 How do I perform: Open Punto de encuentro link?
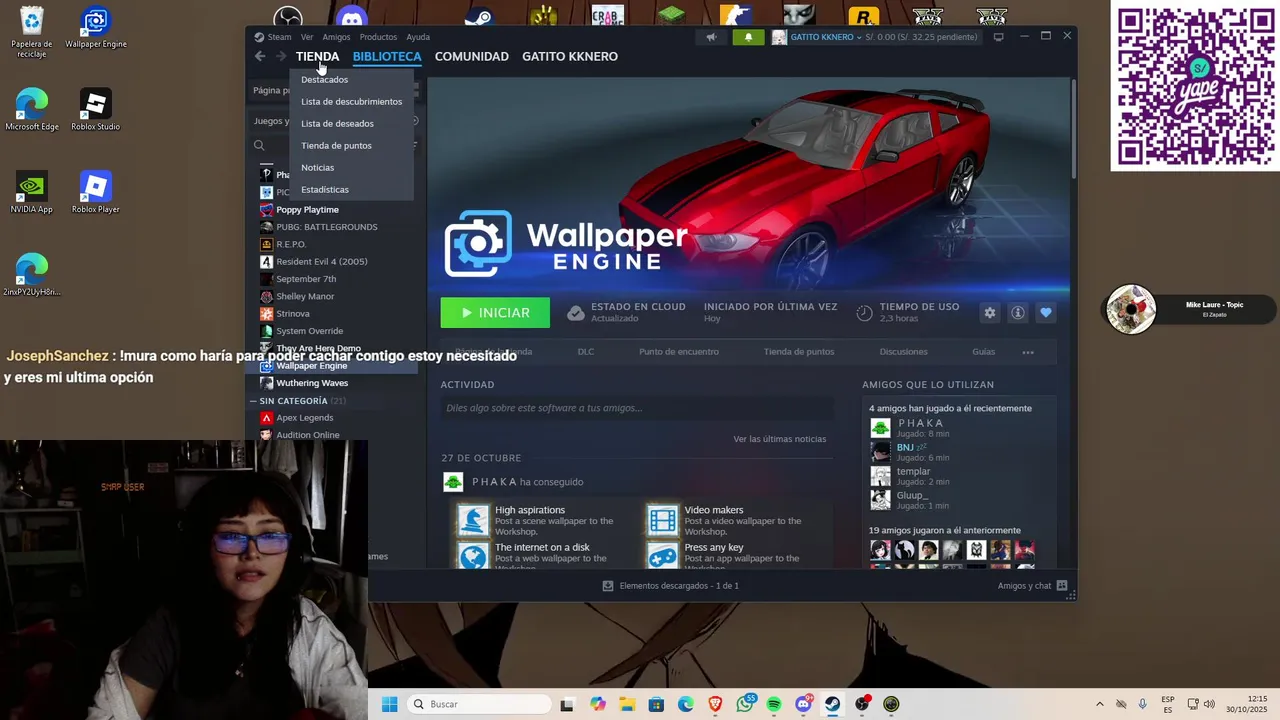point(679,352)
